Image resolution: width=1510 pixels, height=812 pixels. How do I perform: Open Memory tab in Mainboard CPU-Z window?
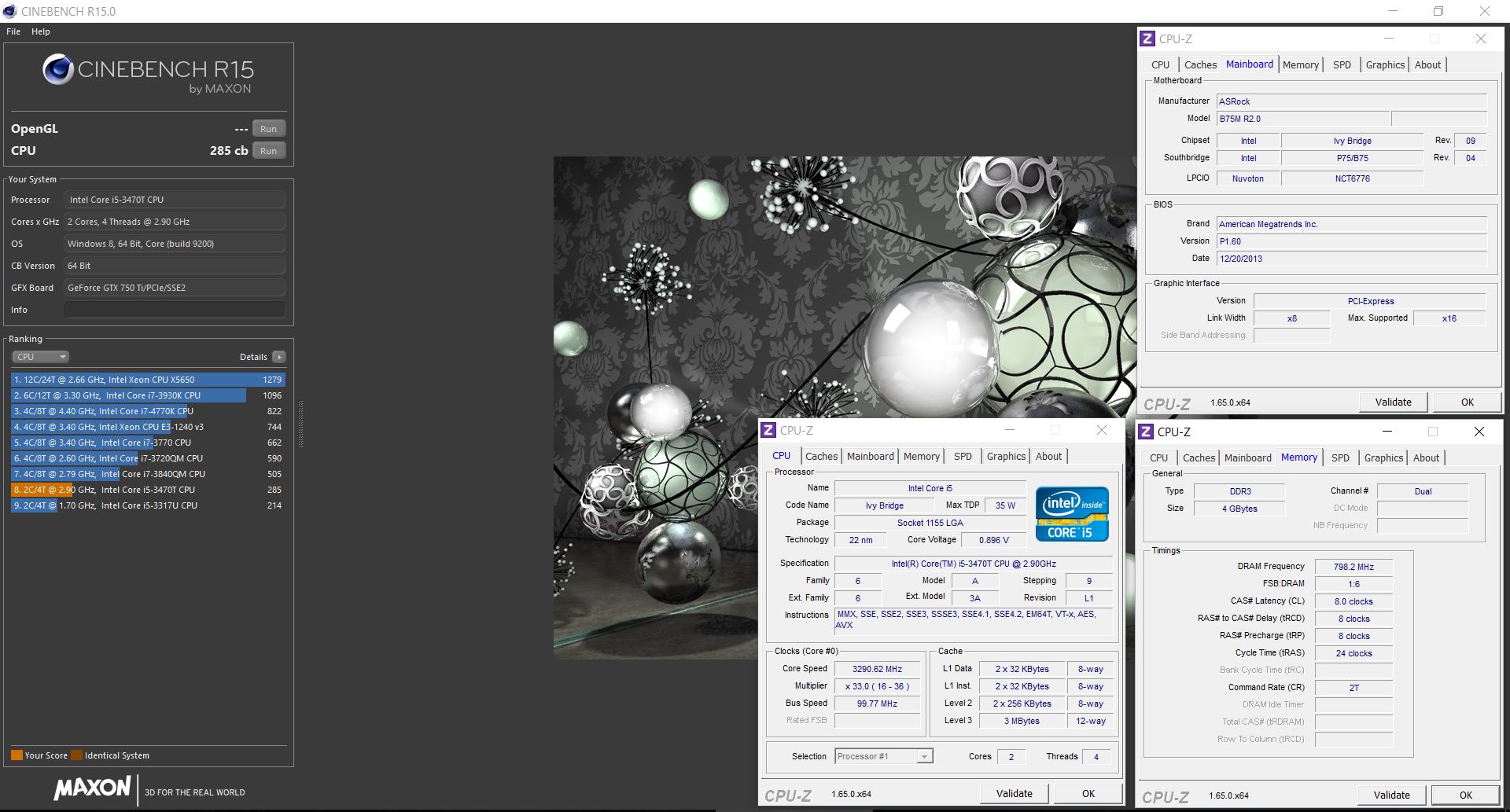click(x=1300, y=65)
